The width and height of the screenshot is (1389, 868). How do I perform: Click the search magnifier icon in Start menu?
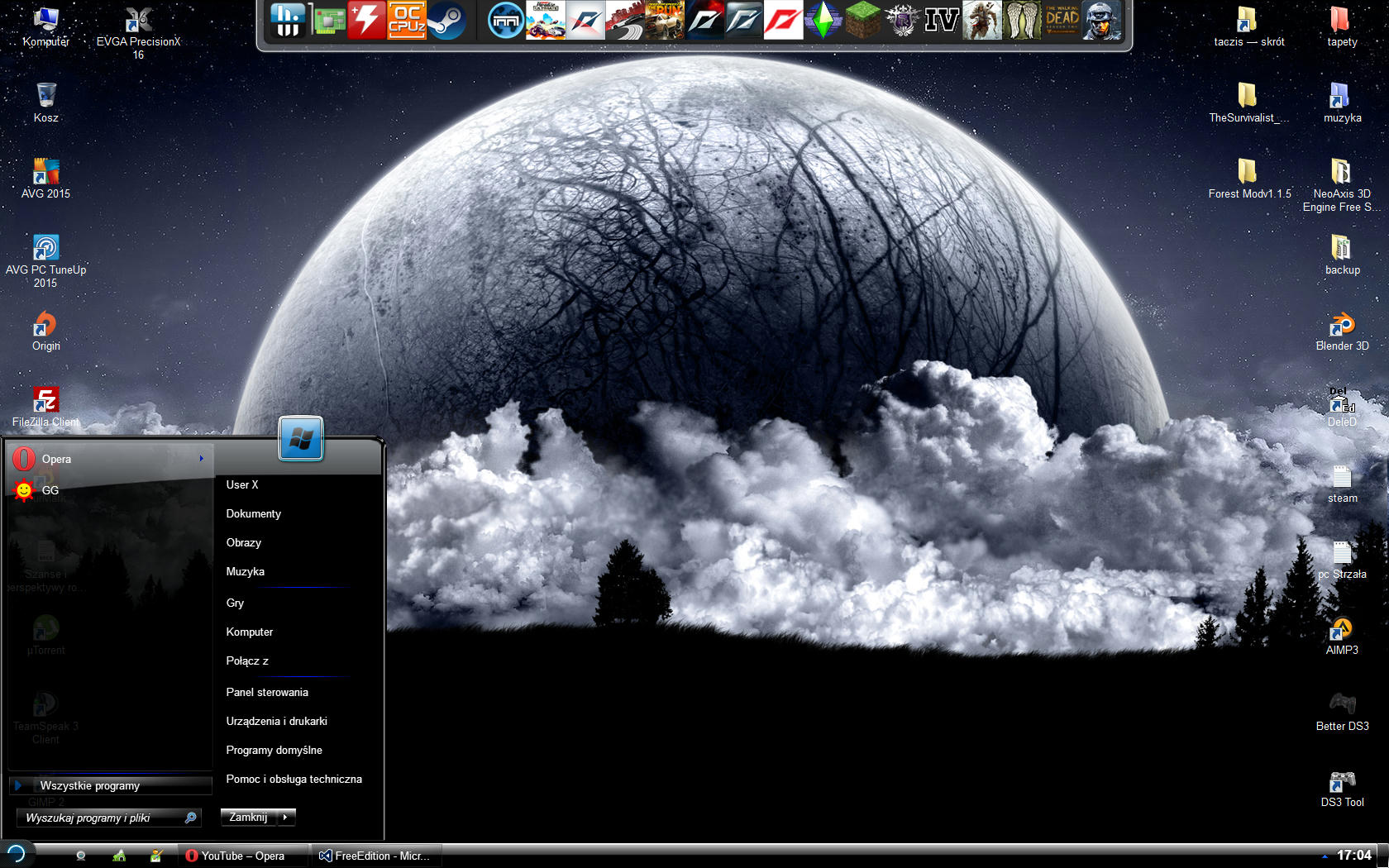pyautogui.click(x=190, y=818)
